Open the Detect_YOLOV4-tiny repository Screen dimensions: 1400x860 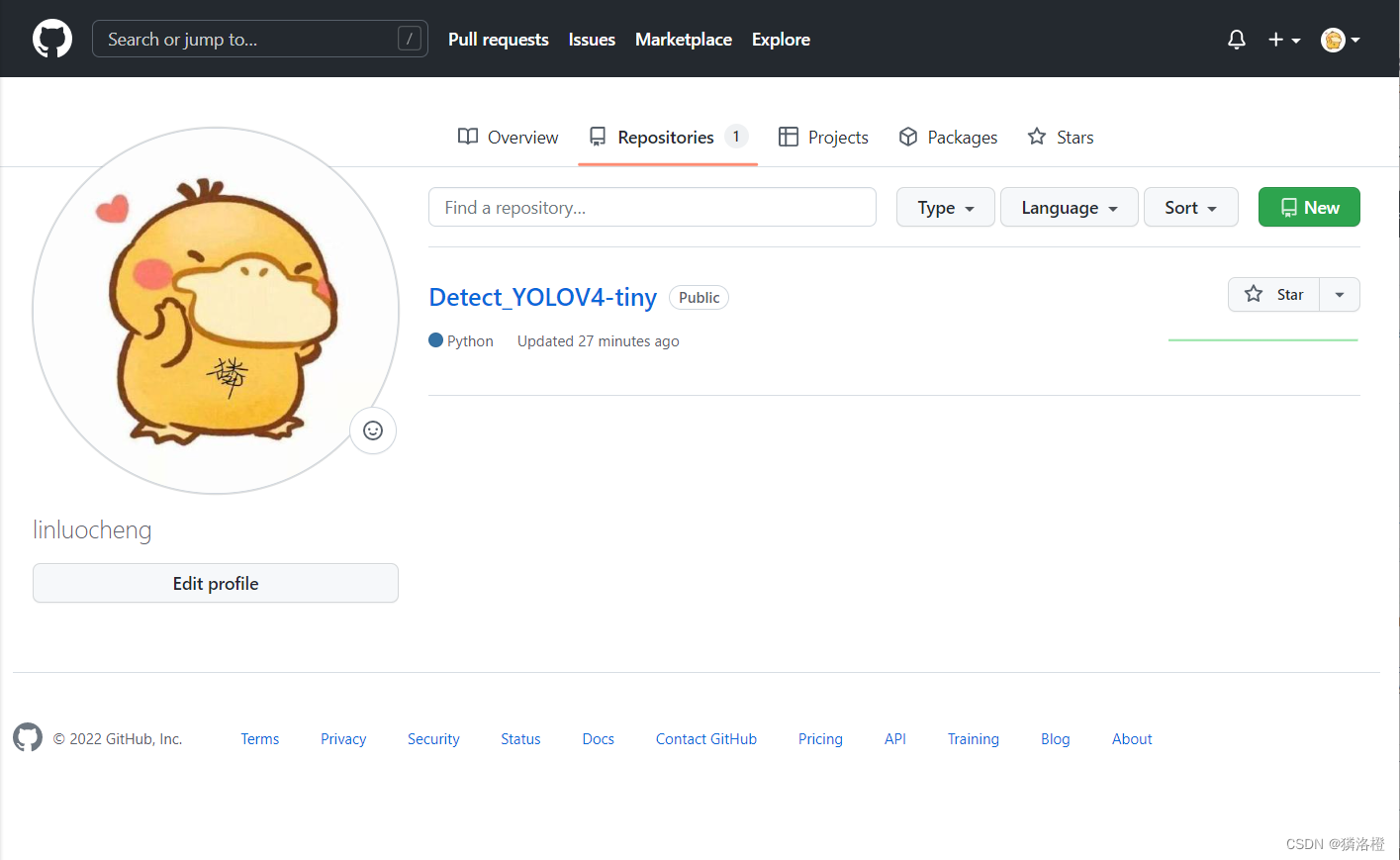coord(542,297)
